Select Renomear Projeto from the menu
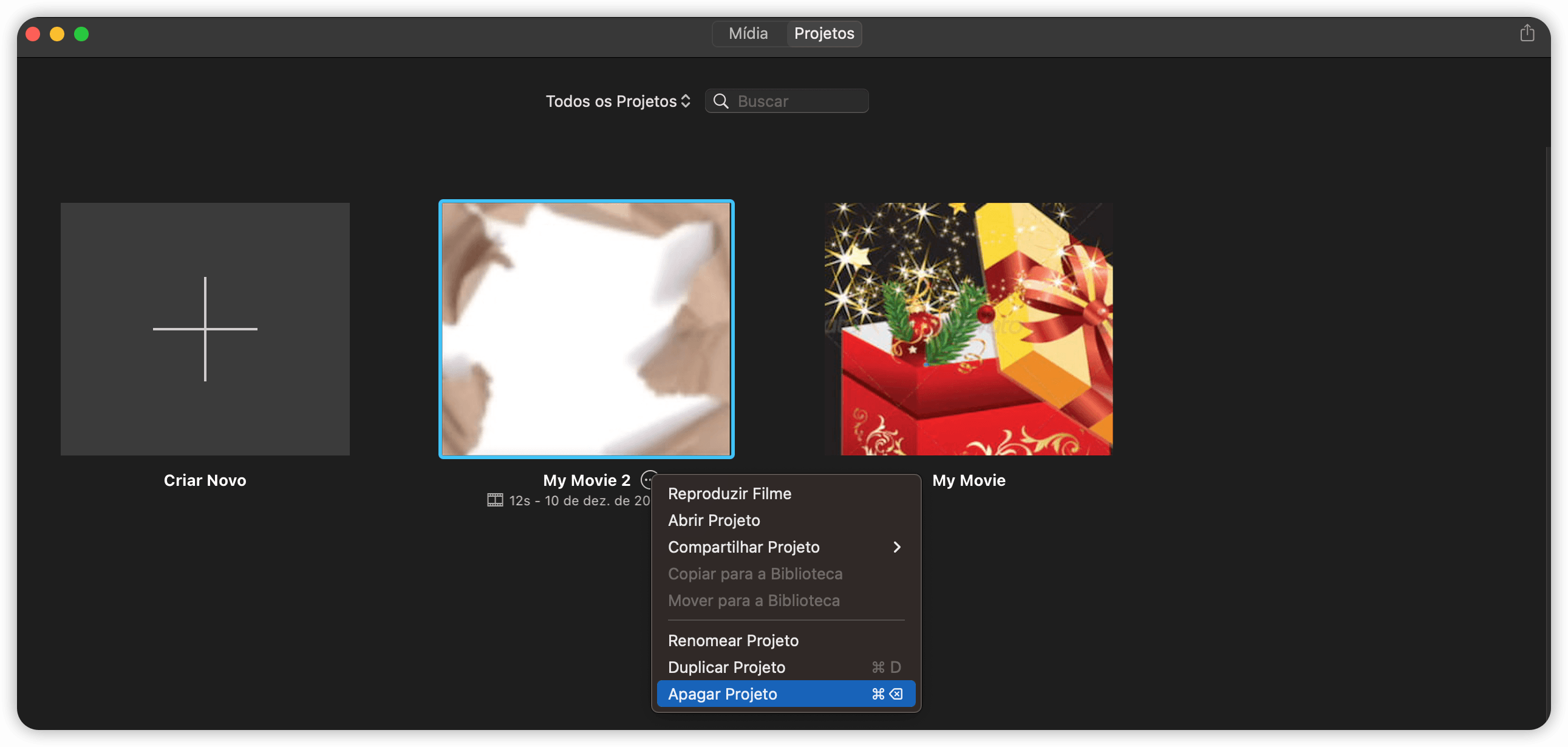Viewport: 1568px width, 747px height. 785,641
